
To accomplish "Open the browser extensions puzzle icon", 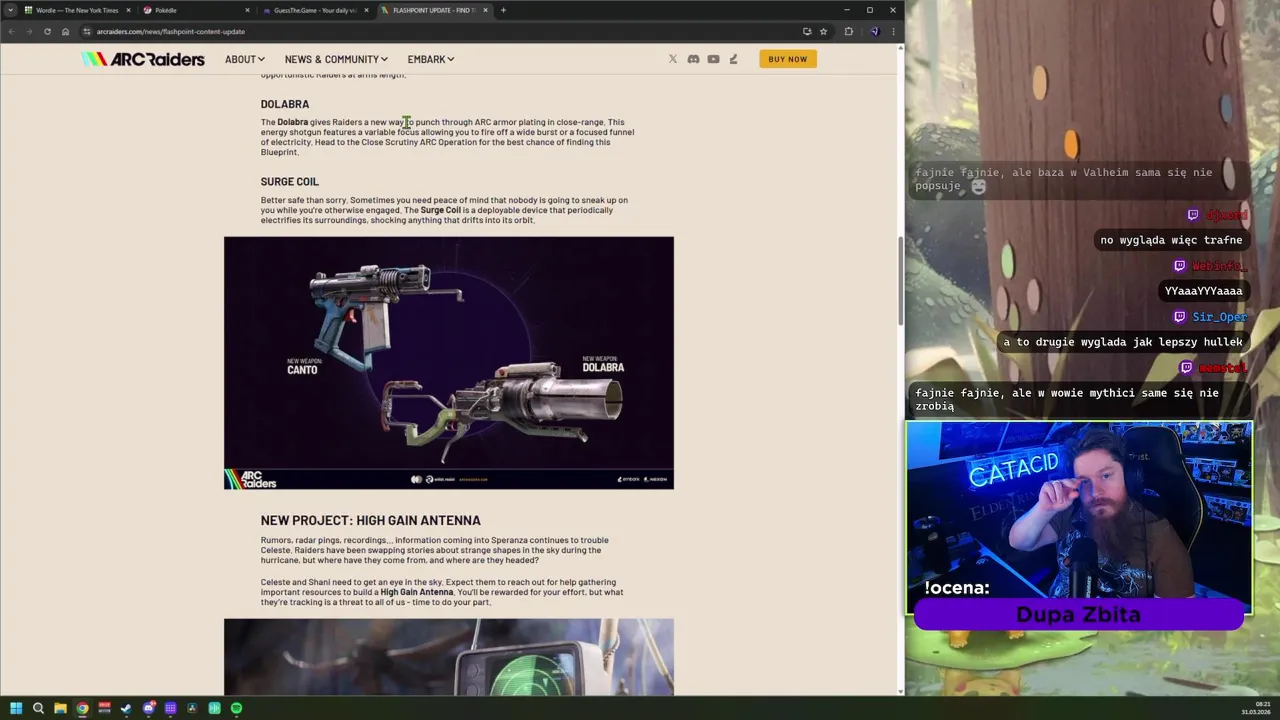I will coord(849,31).
